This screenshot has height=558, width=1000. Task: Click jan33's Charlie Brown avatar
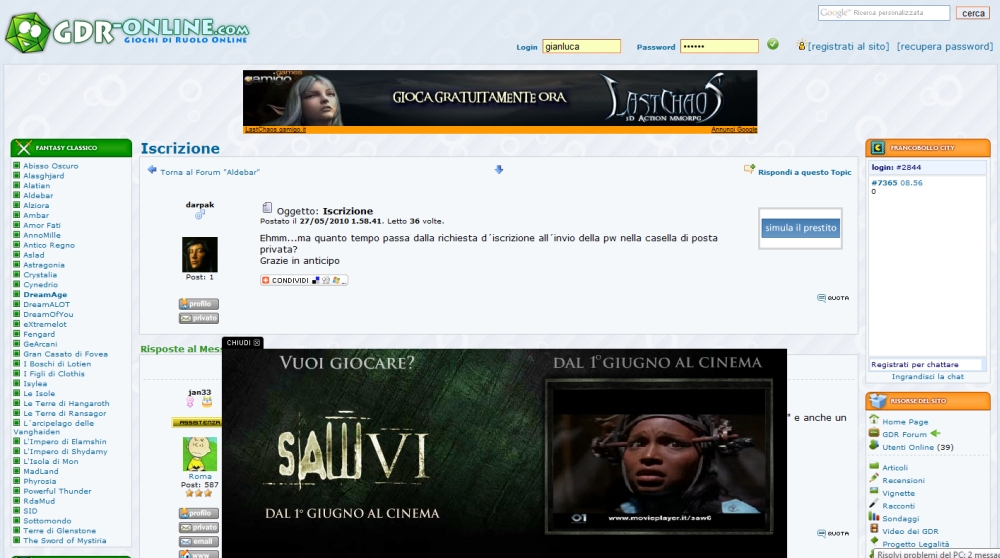[x=200, y=454]
